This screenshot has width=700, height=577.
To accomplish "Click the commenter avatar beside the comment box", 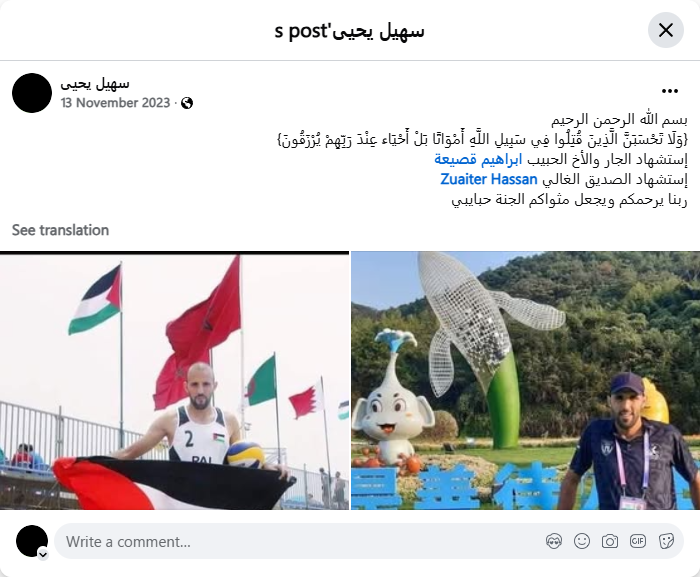I will click(x=32, y=541).
